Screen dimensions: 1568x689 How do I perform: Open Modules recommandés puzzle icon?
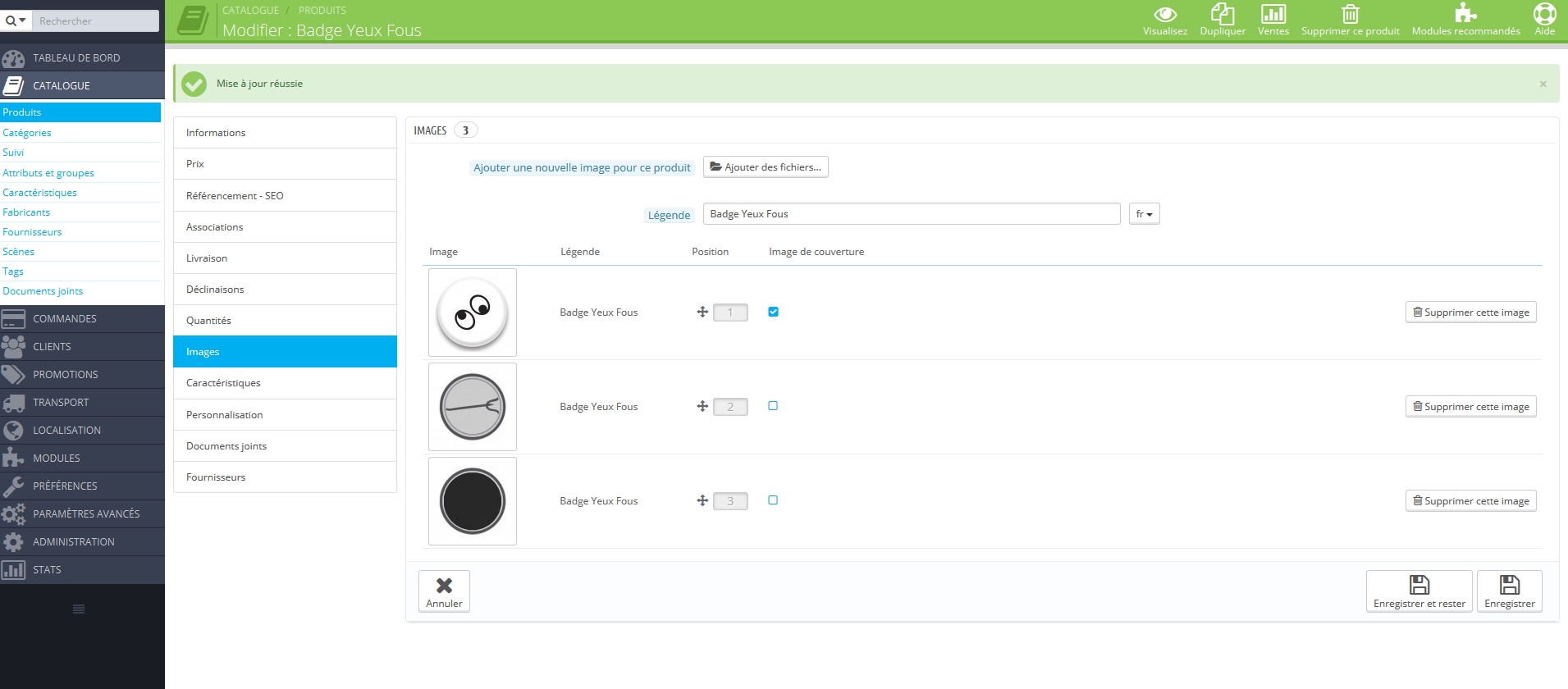[x=1465, y=13]
